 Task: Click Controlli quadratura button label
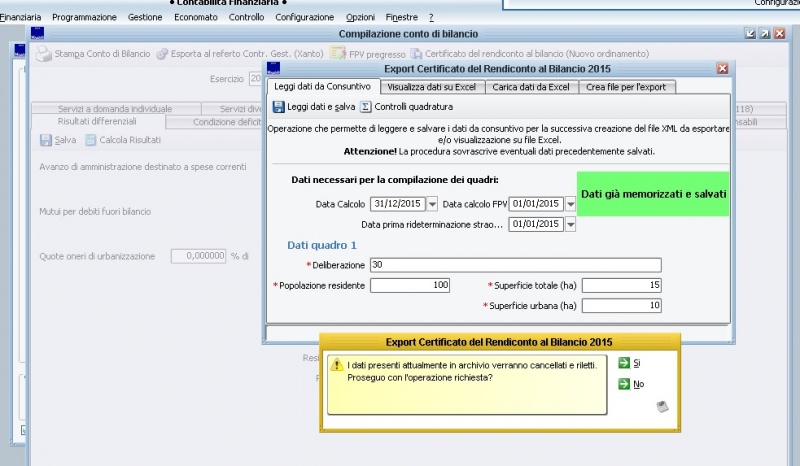414,107
